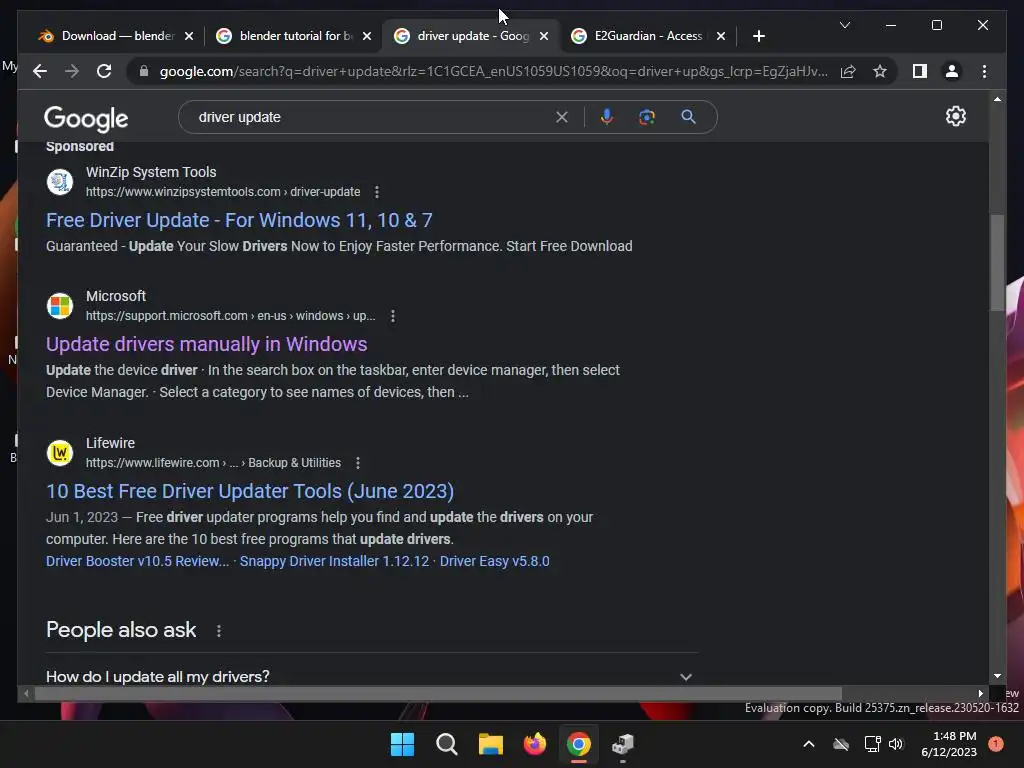1024x768 pixels.
Task: Show hidden tray icons chevron
Action: point(808,744)
